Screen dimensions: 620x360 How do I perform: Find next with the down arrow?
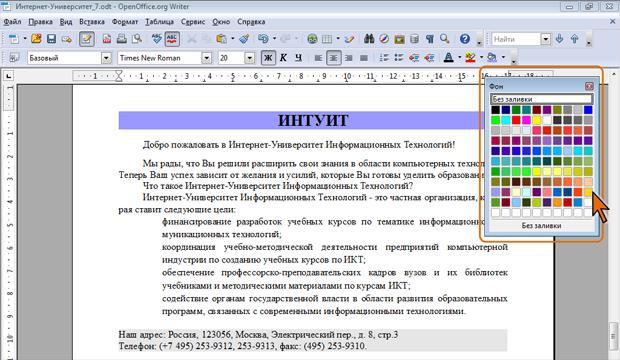click(x=559, y=39)
